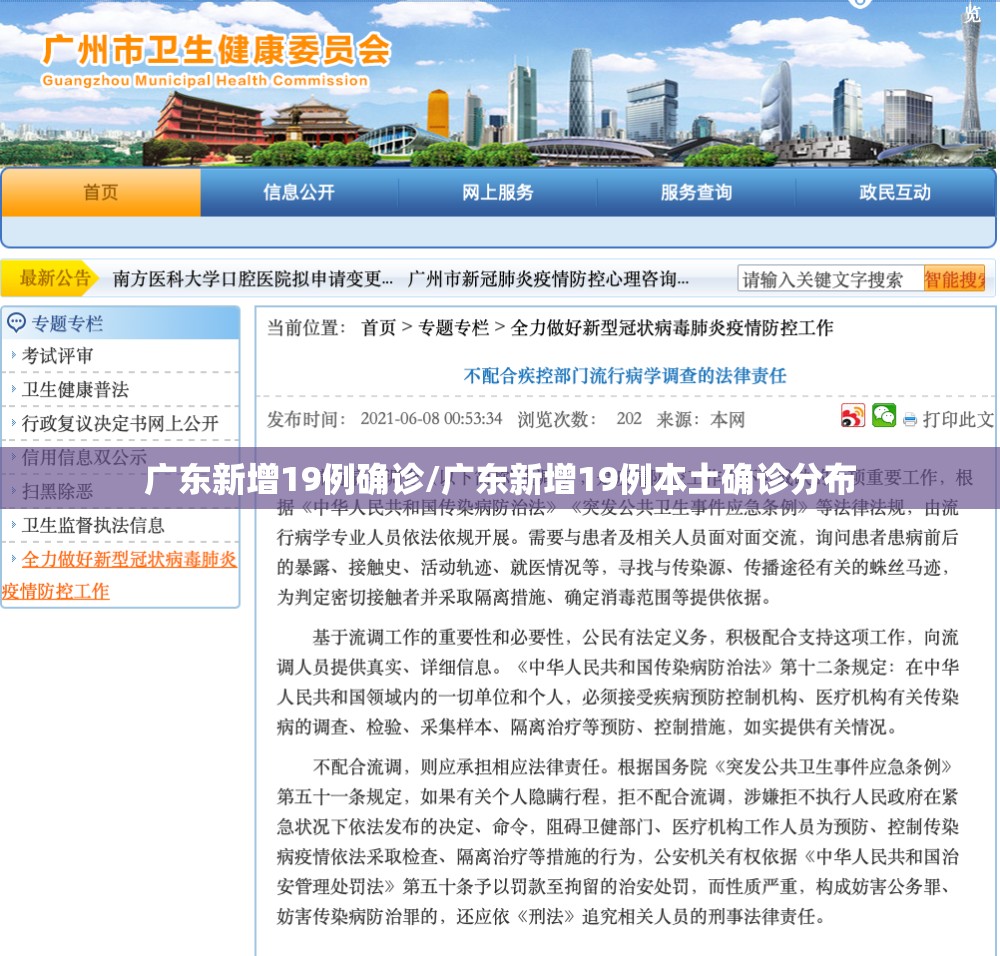The height and width of the screenshot is (956, 1000).
Task: Click 打印此文 print link
Action: pyautogui.click(x=958, y=420)
